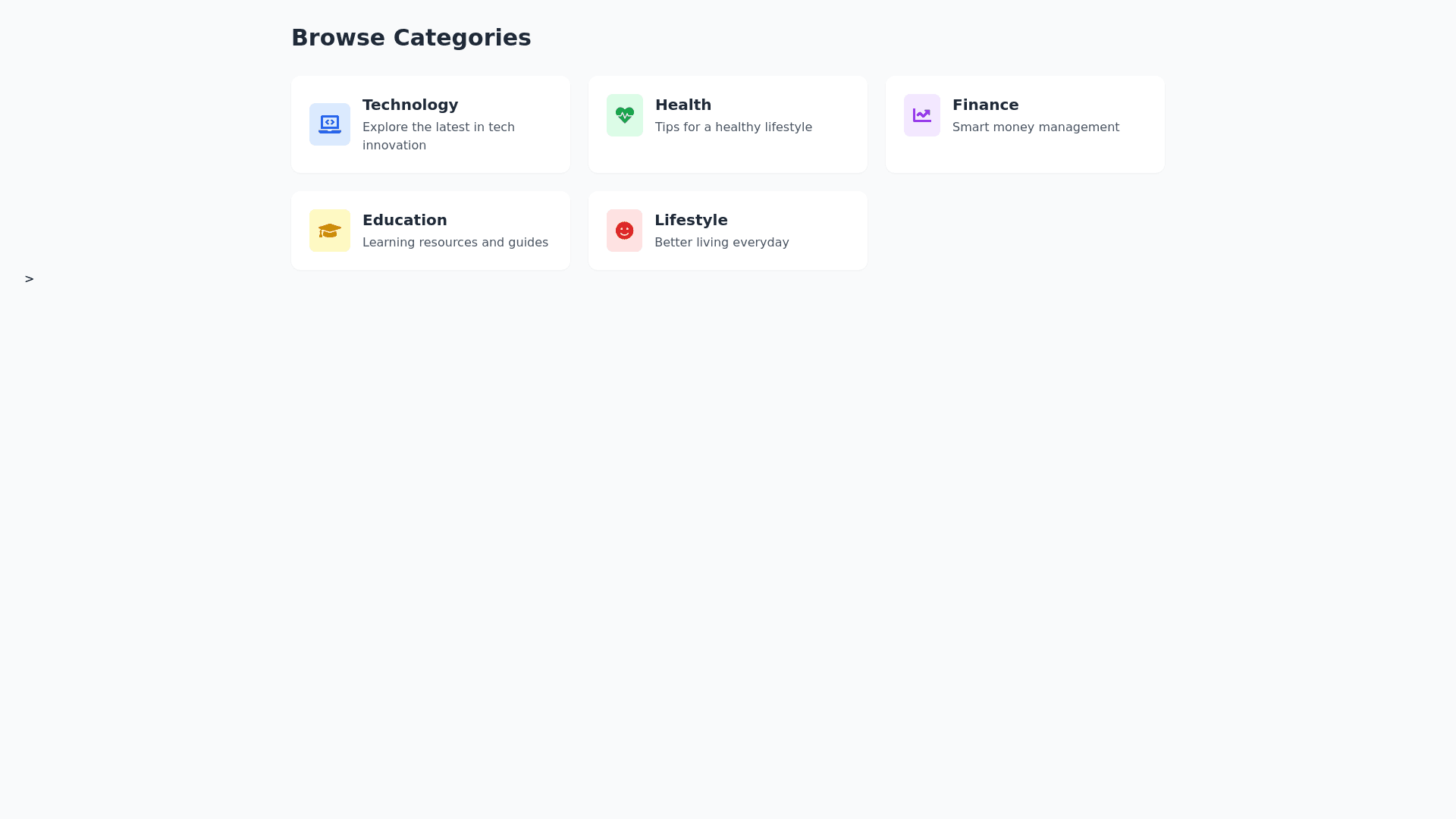
Task: Select the smiley face icon on Lifestyle card
Action: [x=624, y=230]
